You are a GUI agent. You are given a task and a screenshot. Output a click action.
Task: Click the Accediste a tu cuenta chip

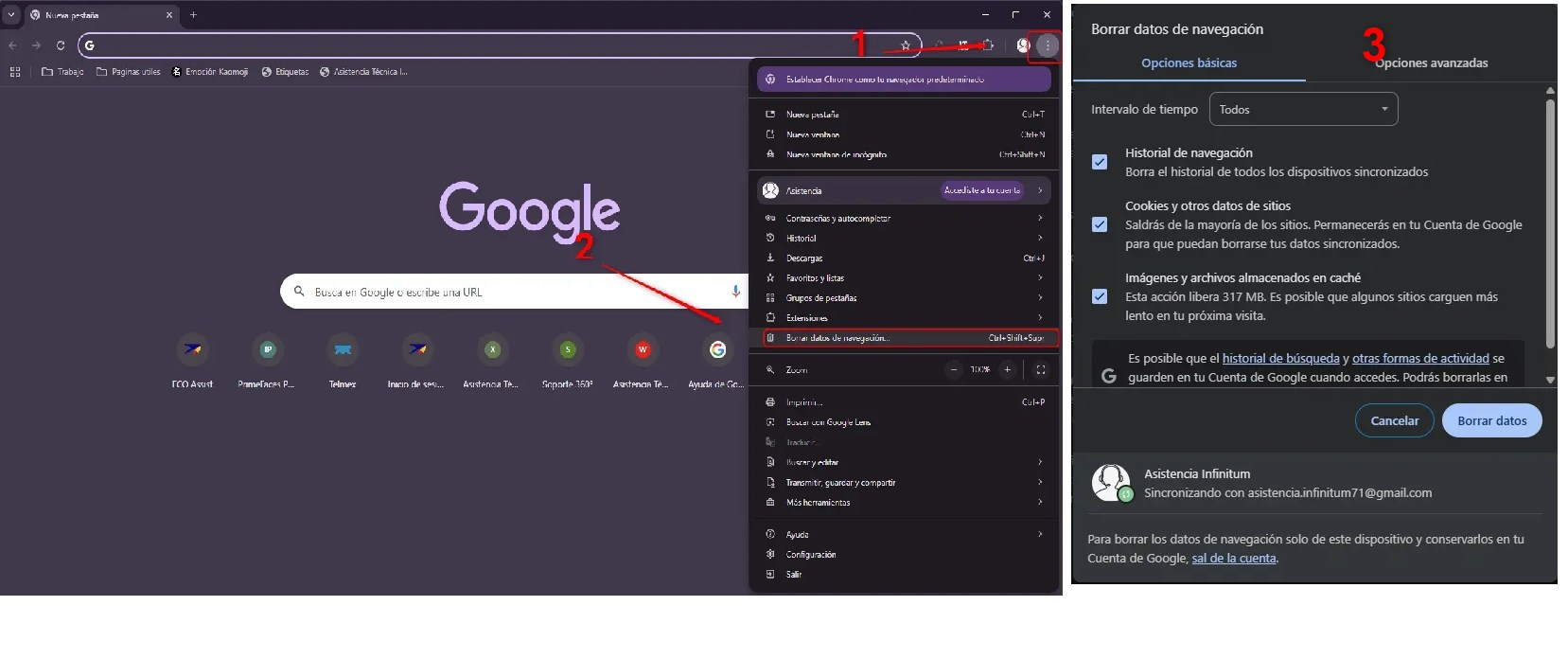point(982,190)
